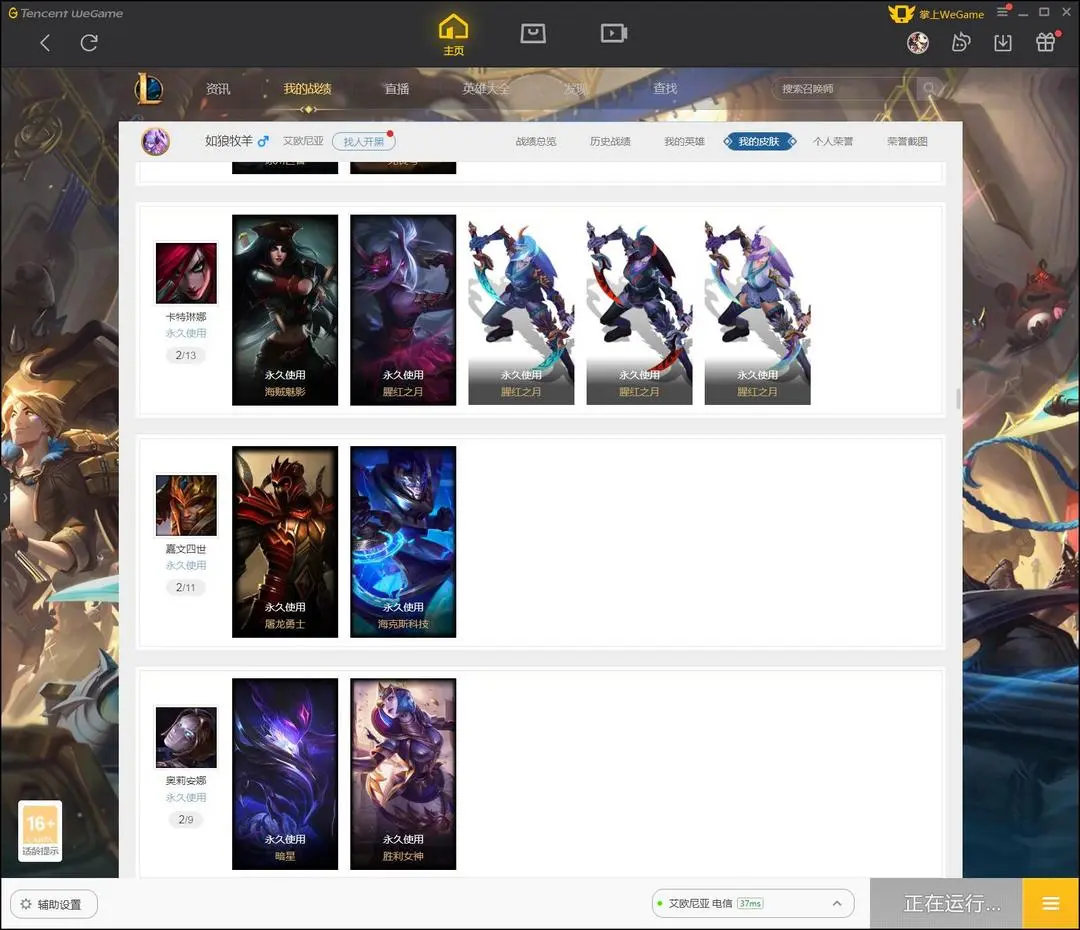Click the 2/9 skin count badge
The width and height of the screenshot is (1080, 930).
pyautogui.click(x=186, y=819)
